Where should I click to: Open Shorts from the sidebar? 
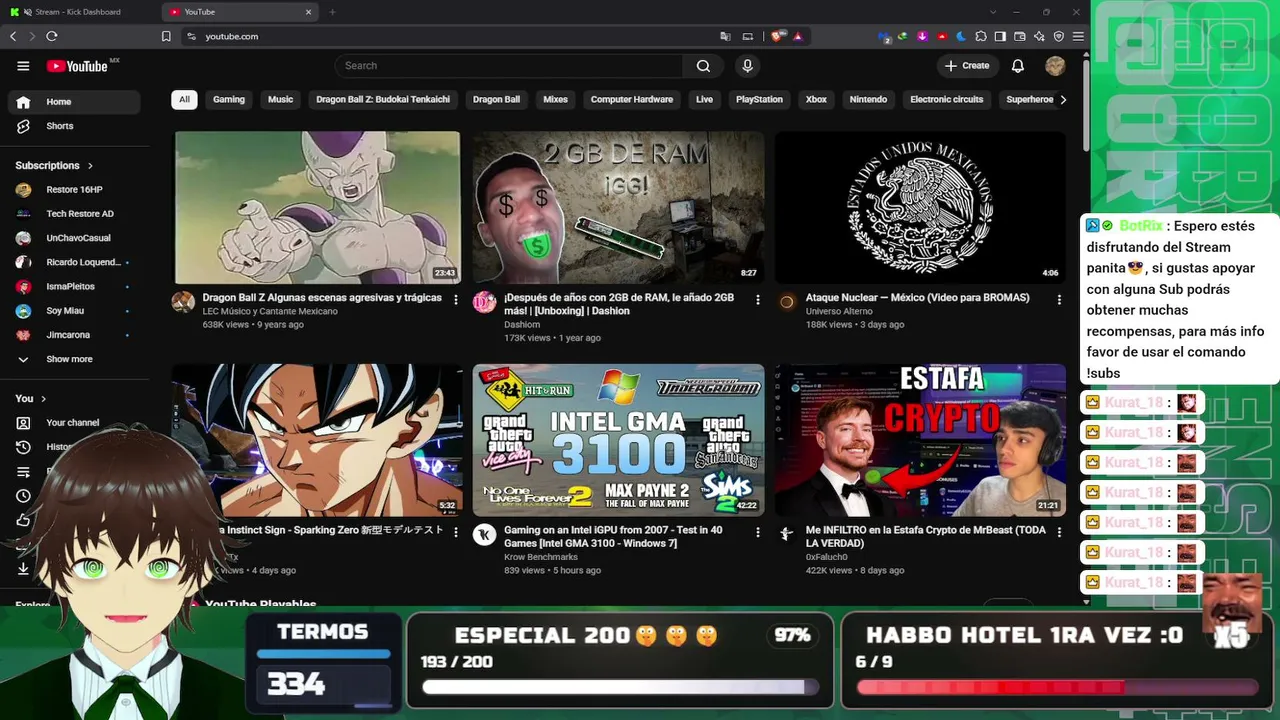click(x=74, y=126)
